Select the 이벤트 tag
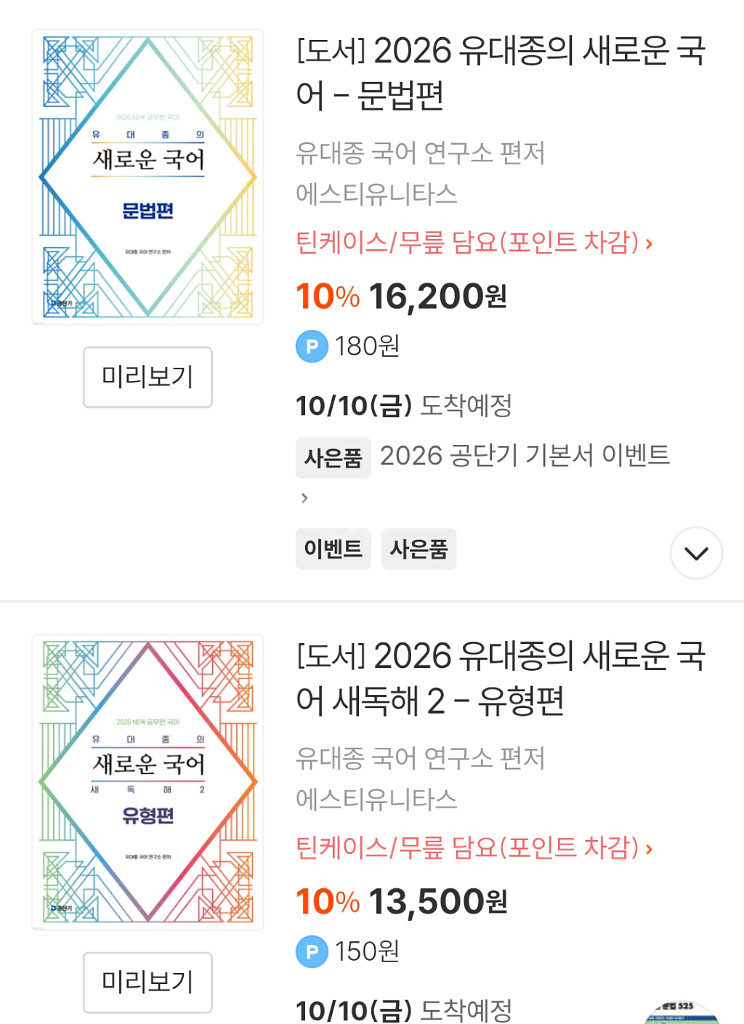 [x=333, y=549]
